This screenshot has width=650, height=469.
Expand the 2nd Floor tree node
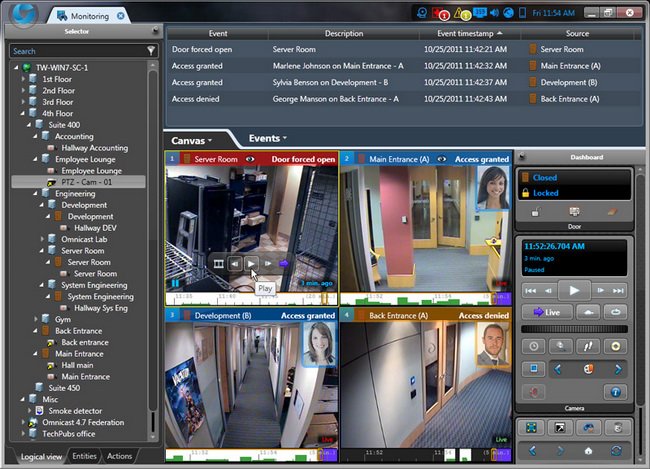(23, 90)
